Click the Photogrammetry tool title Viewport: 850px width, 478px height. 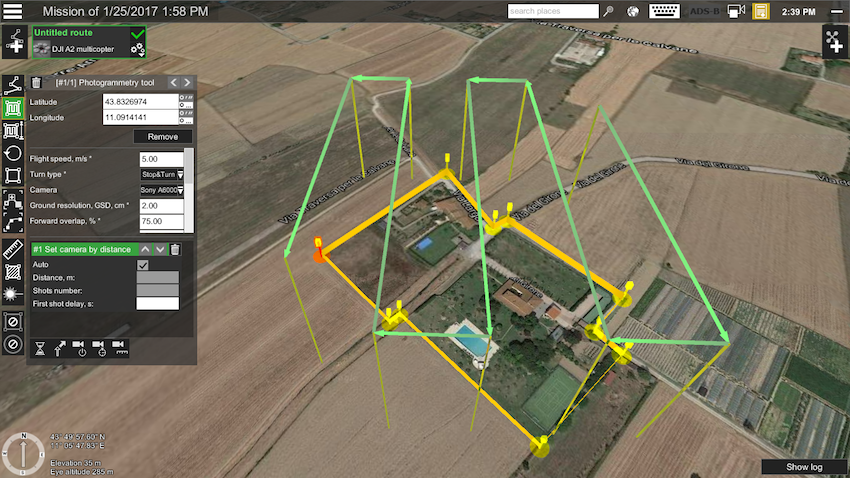coord(105,82)
